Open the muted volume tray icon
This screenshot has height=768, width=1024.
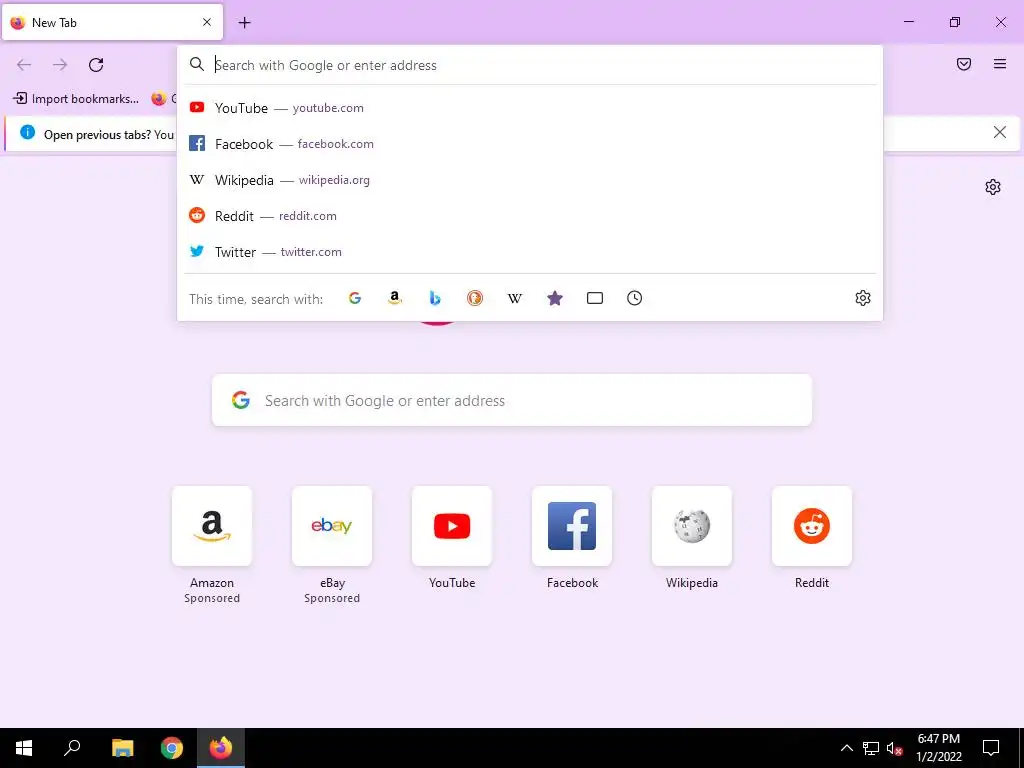[895, 748]
